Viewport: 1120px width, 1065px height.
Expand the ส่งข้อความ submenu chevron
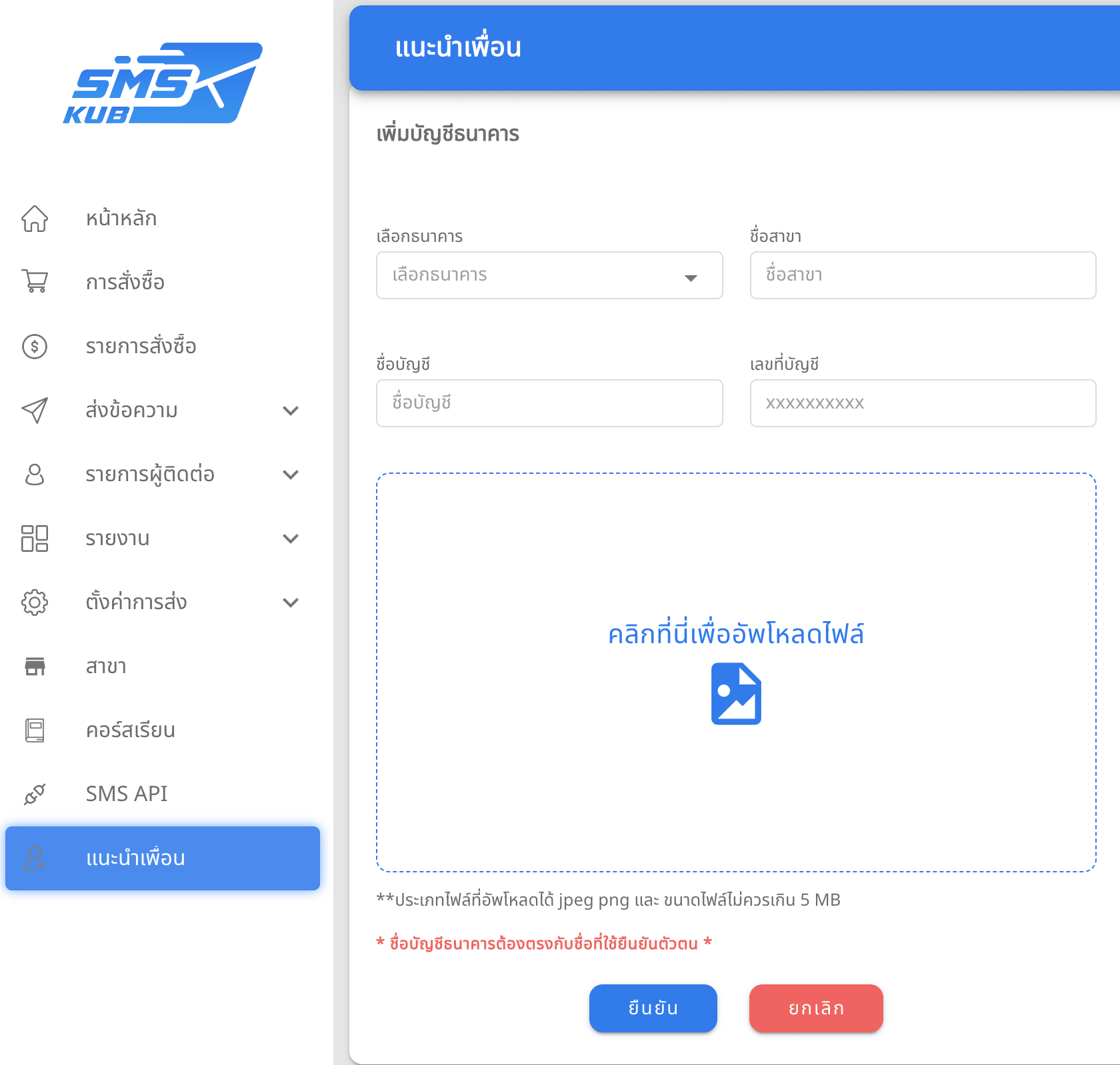coord(291,411)
